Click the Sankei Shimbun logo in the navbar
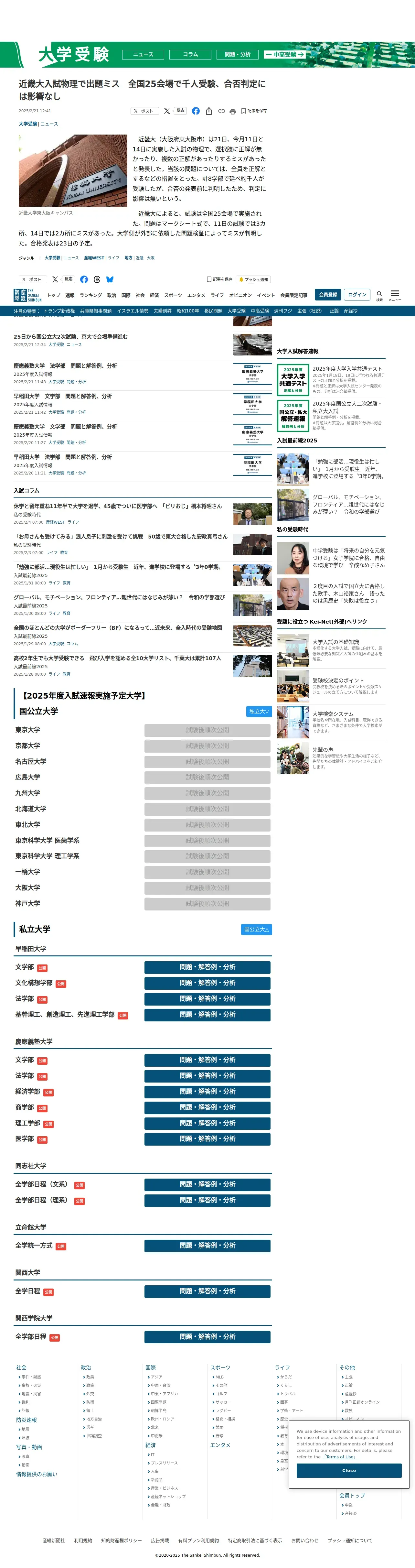The image size is (415, 1568). point(27,295)
